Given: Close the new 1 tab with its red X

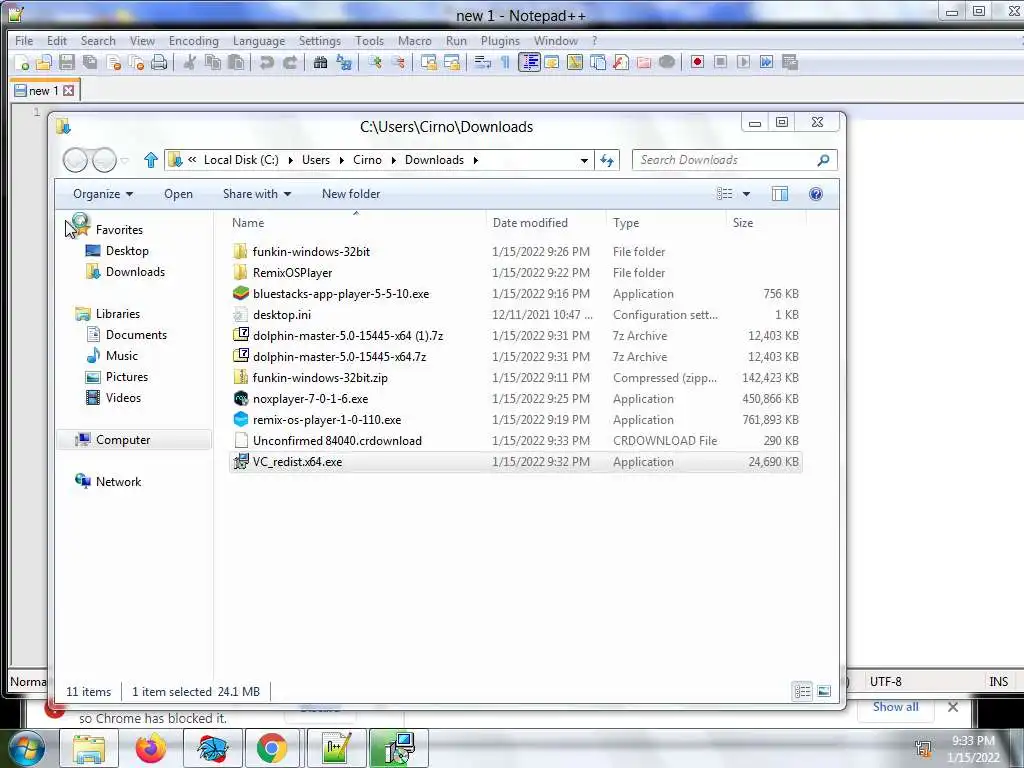Looking at the screenshot, I should [x=69, y=91].
